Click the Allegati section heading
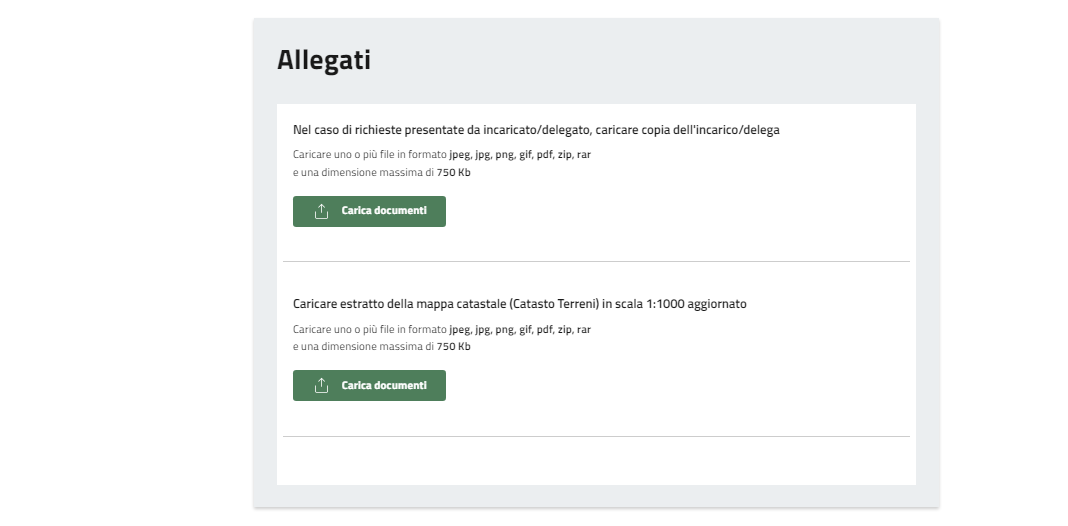The height and width of the screenshot is (526, 1068). (x=324, y=60)
